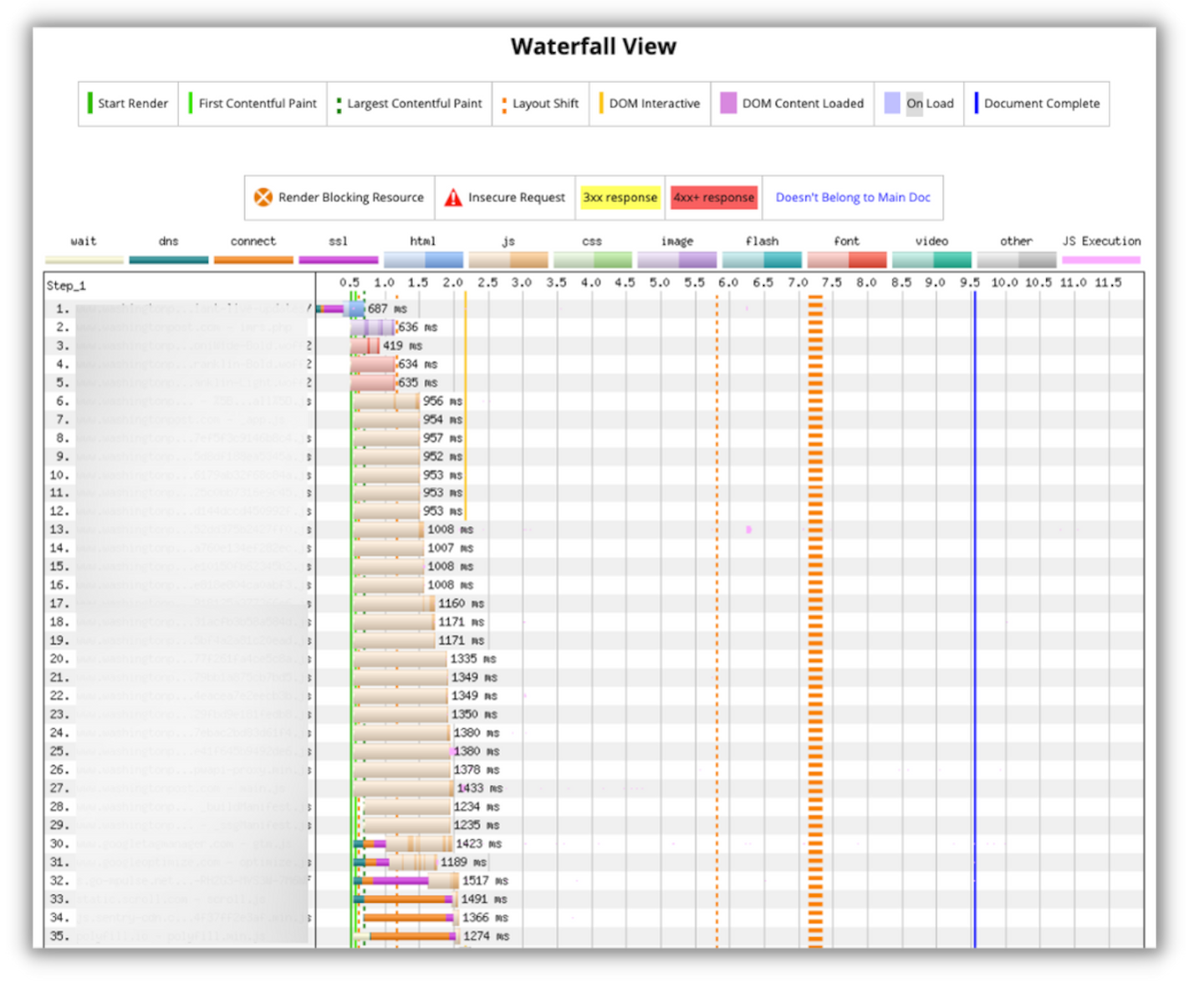1204x988 pixels.
Task: Click the Layout Shift dashed orange marker
Action: point(505,103)
